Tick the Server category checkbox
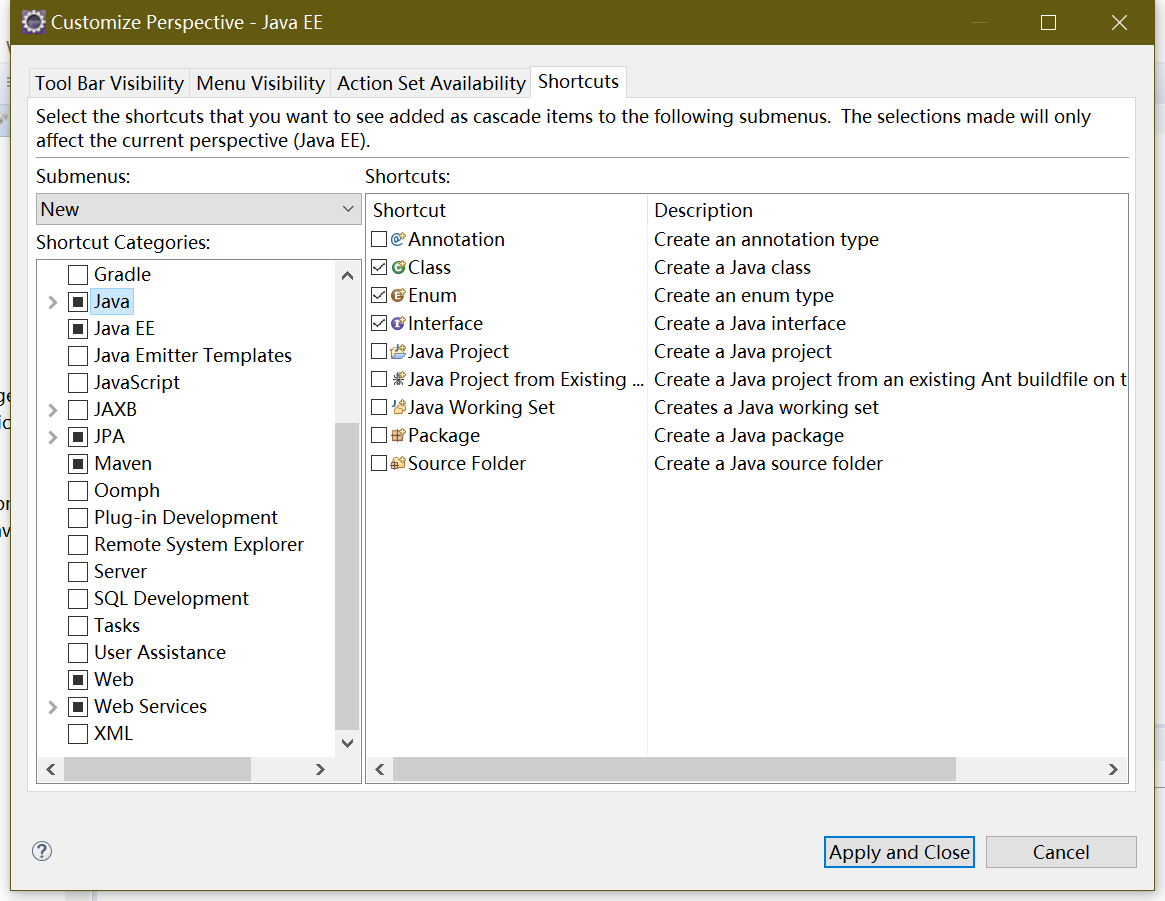 click(78, 572)
